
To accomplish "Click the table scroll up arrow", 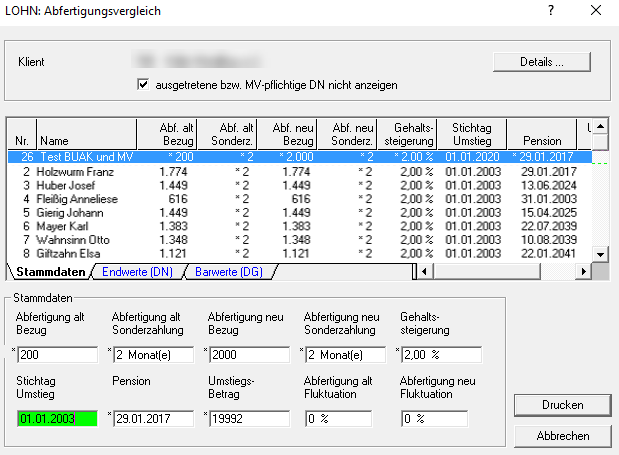I will click(x=600, y=127).
